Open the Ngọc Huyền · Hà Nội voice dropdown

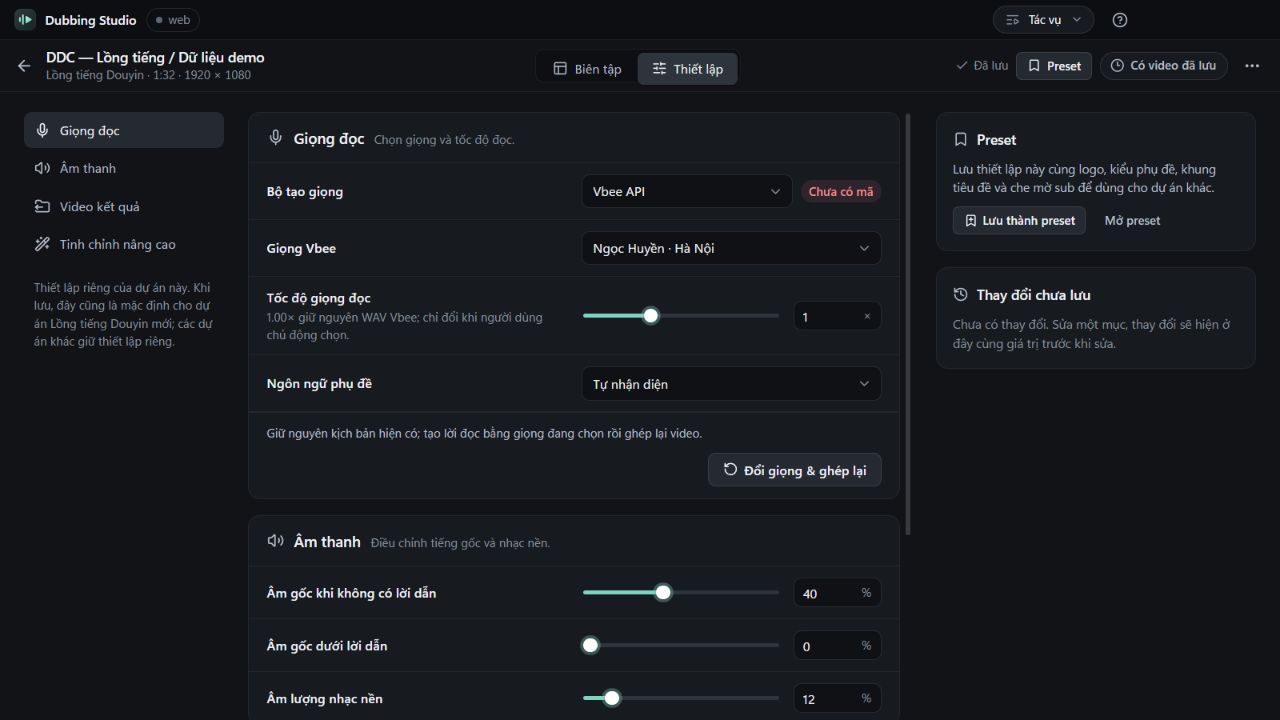pyautogui.click(x=731, y=249)
